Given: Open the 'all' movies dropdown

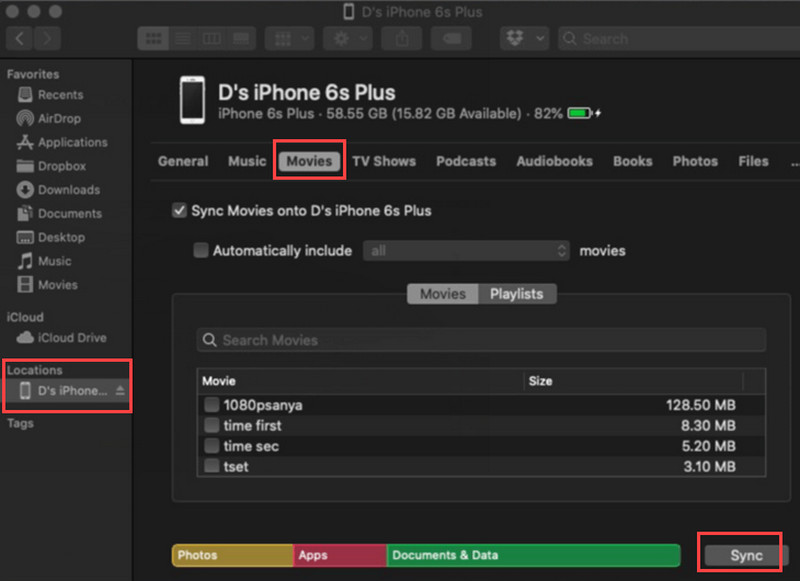Looking at the screenshot, I should 466,251.
